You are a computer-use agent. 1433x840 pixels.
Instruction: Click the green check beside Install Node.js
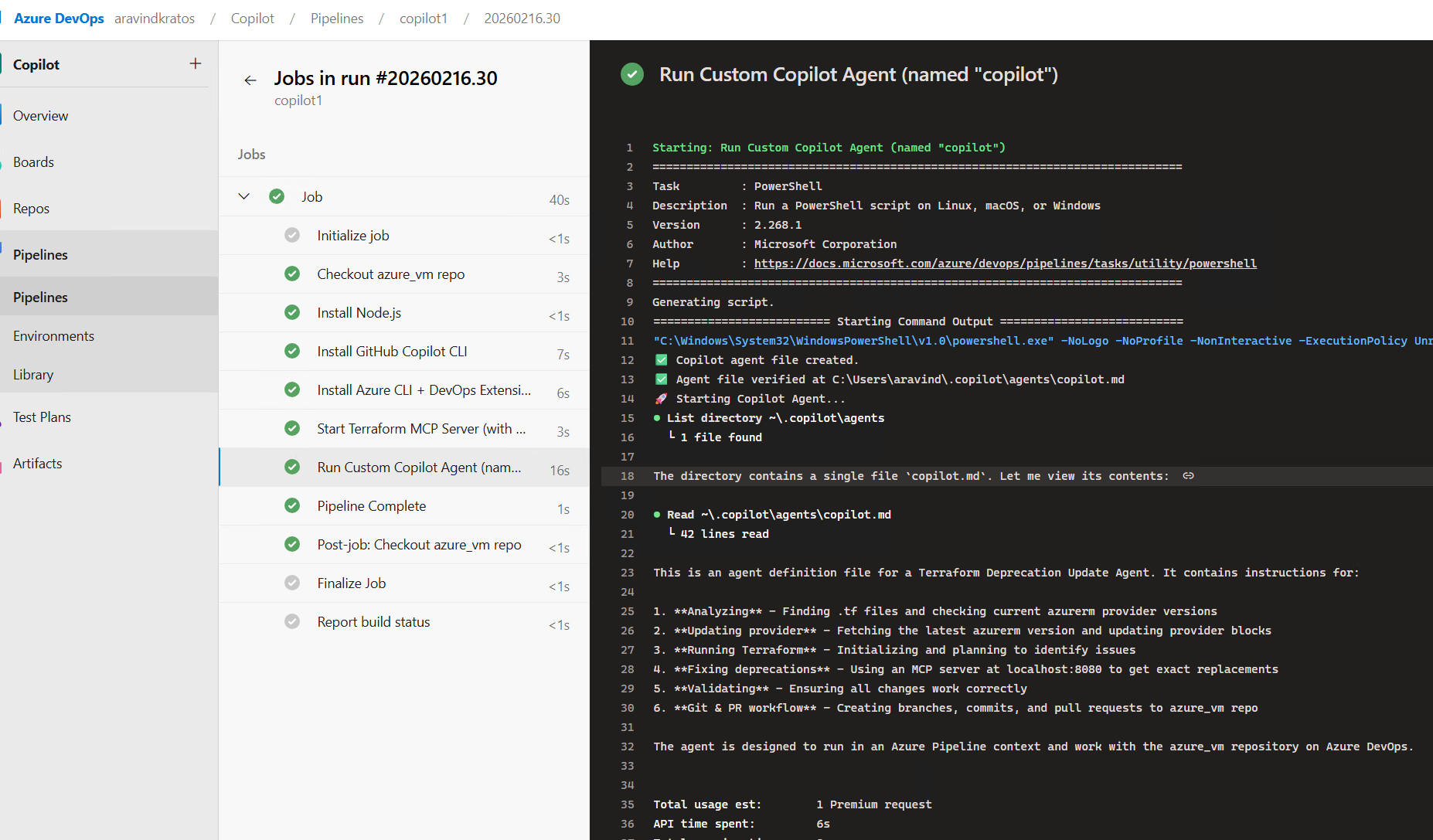(x=292, y=312)
